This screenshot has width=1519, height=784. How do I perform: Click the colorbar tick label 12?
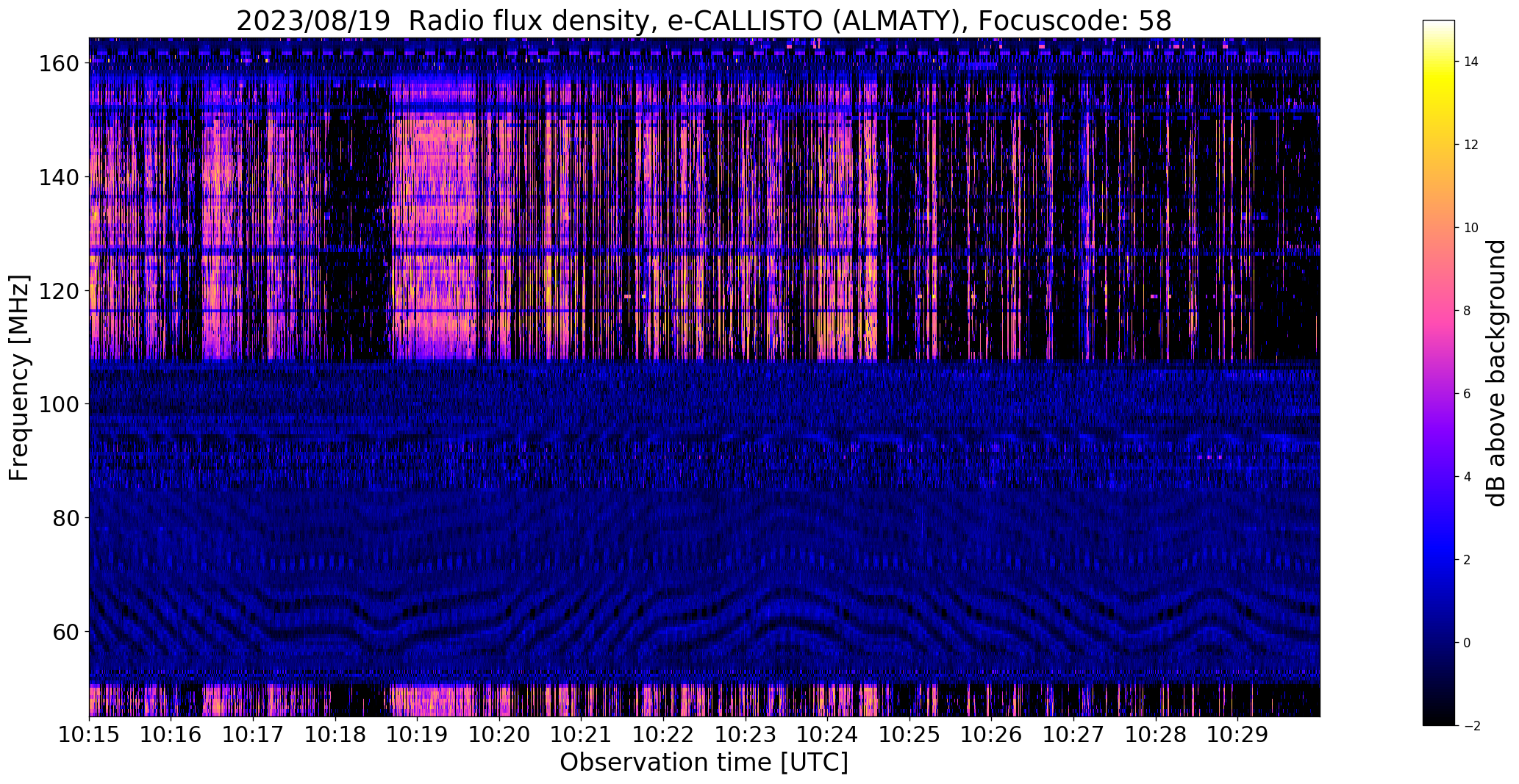(1470, 145)
